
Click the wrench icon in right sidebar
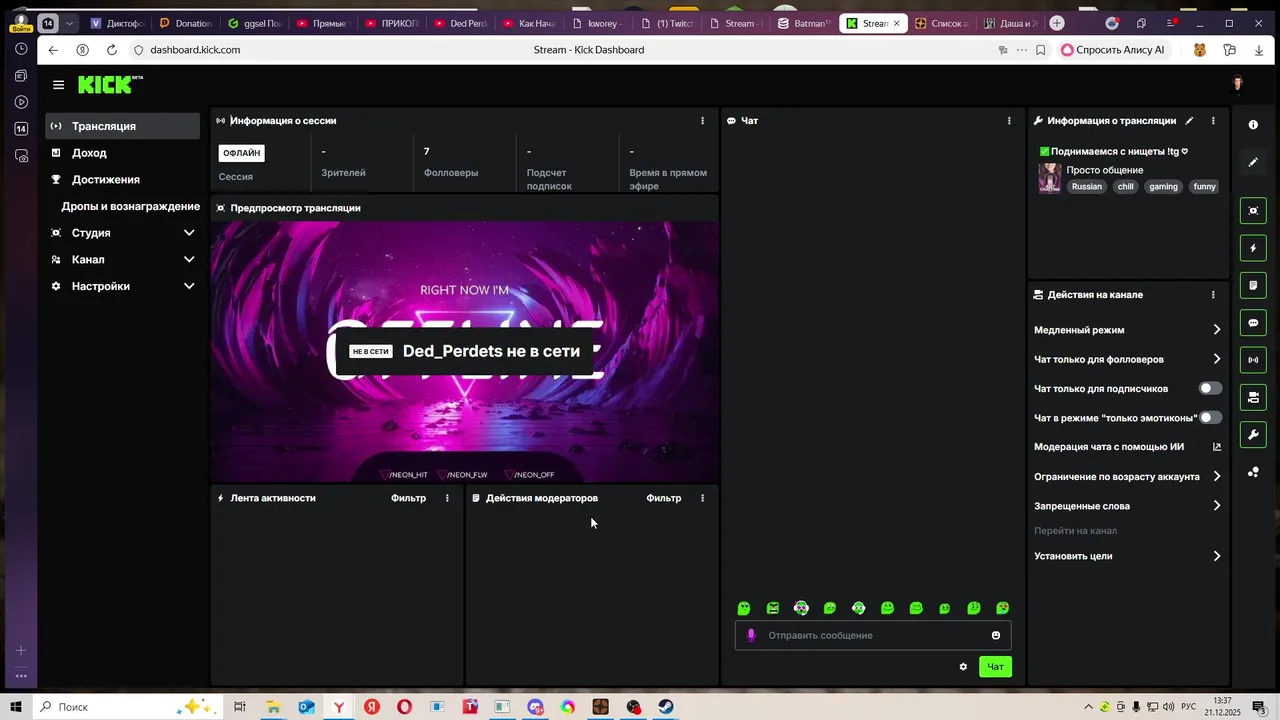pos(1253,435)
